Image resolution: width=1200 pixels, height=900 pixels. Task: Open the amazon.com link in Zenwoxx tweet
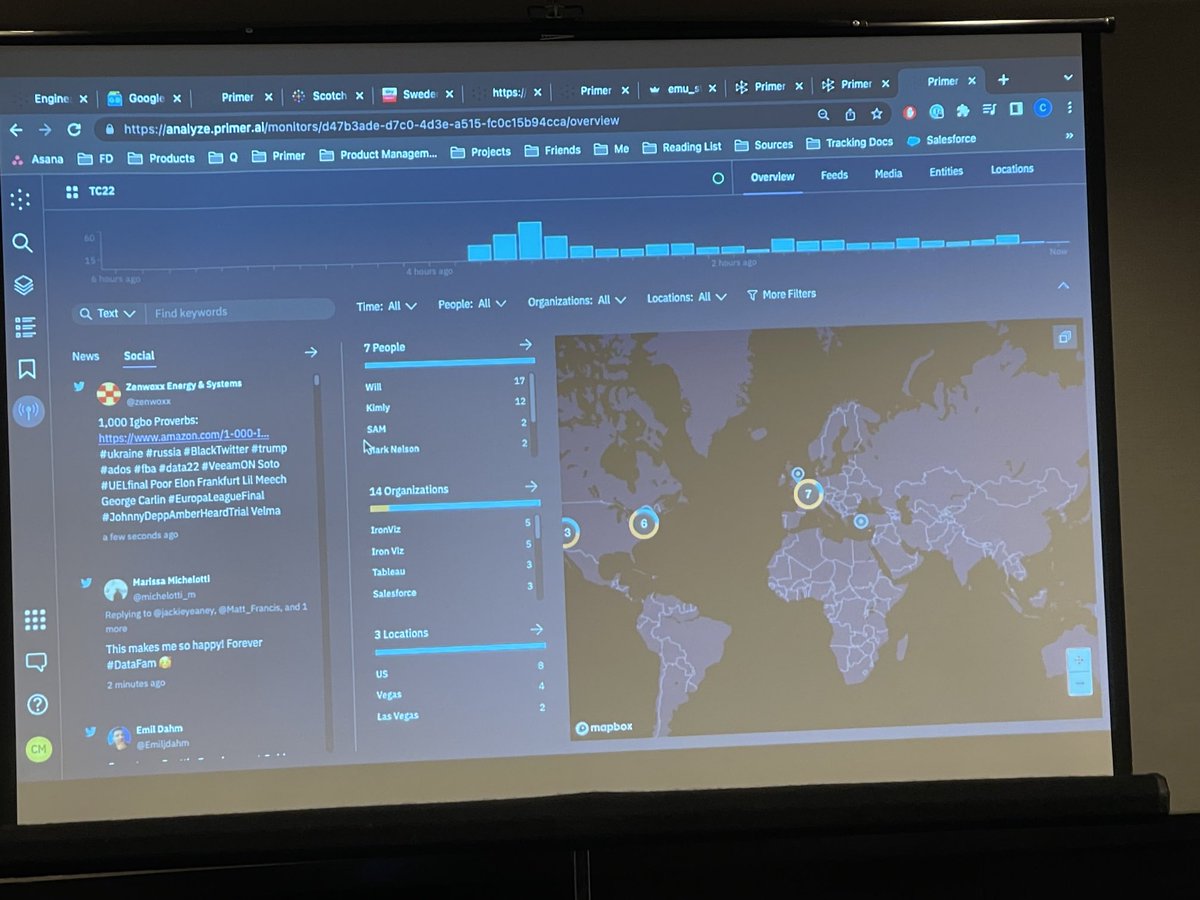pyautogui.click(x=183, y=437)
